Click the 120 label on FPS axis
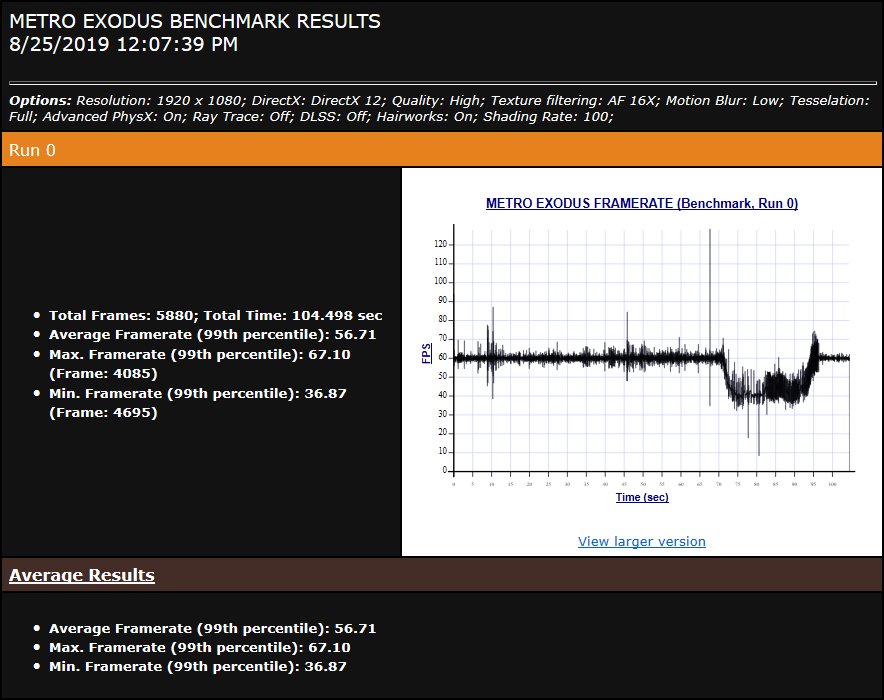The width and height of the screenshot is (884, 700). [440, 244]
